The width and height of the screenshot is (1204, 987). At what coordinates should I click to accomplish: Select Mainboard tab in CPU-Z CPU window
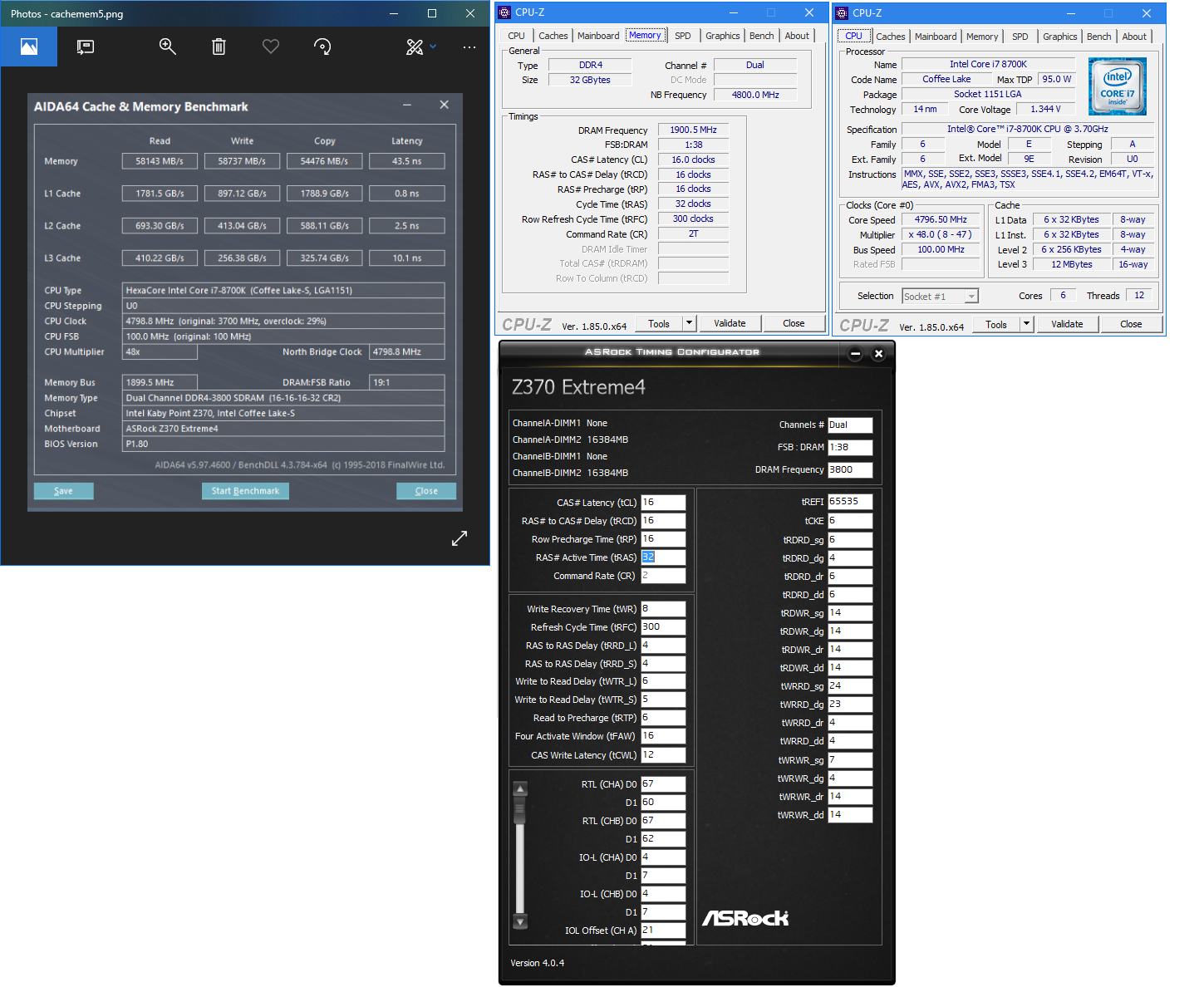tap(936, 37)
